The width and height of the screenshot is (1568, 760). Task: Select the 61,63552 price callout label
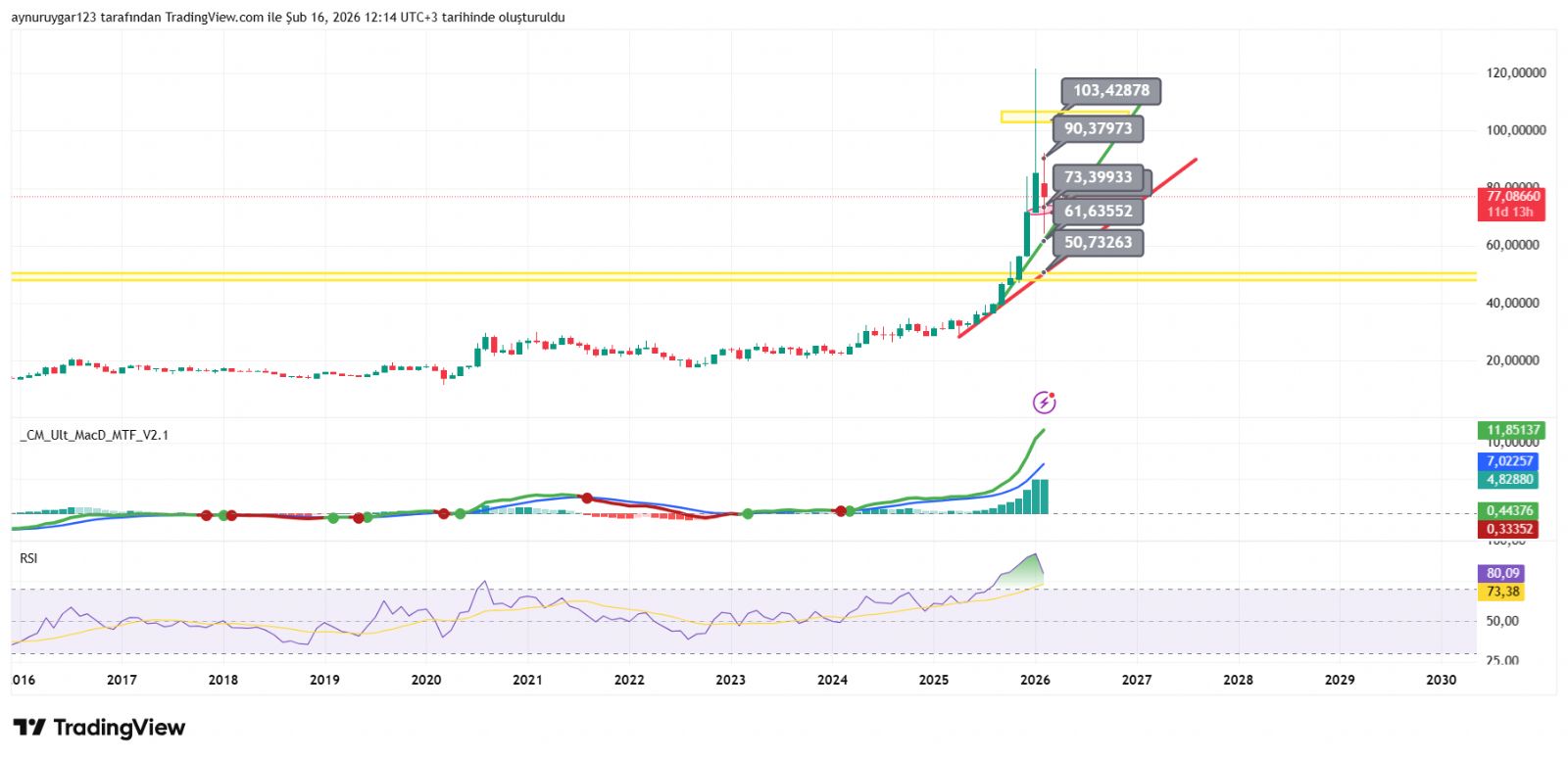(1098, 211)
